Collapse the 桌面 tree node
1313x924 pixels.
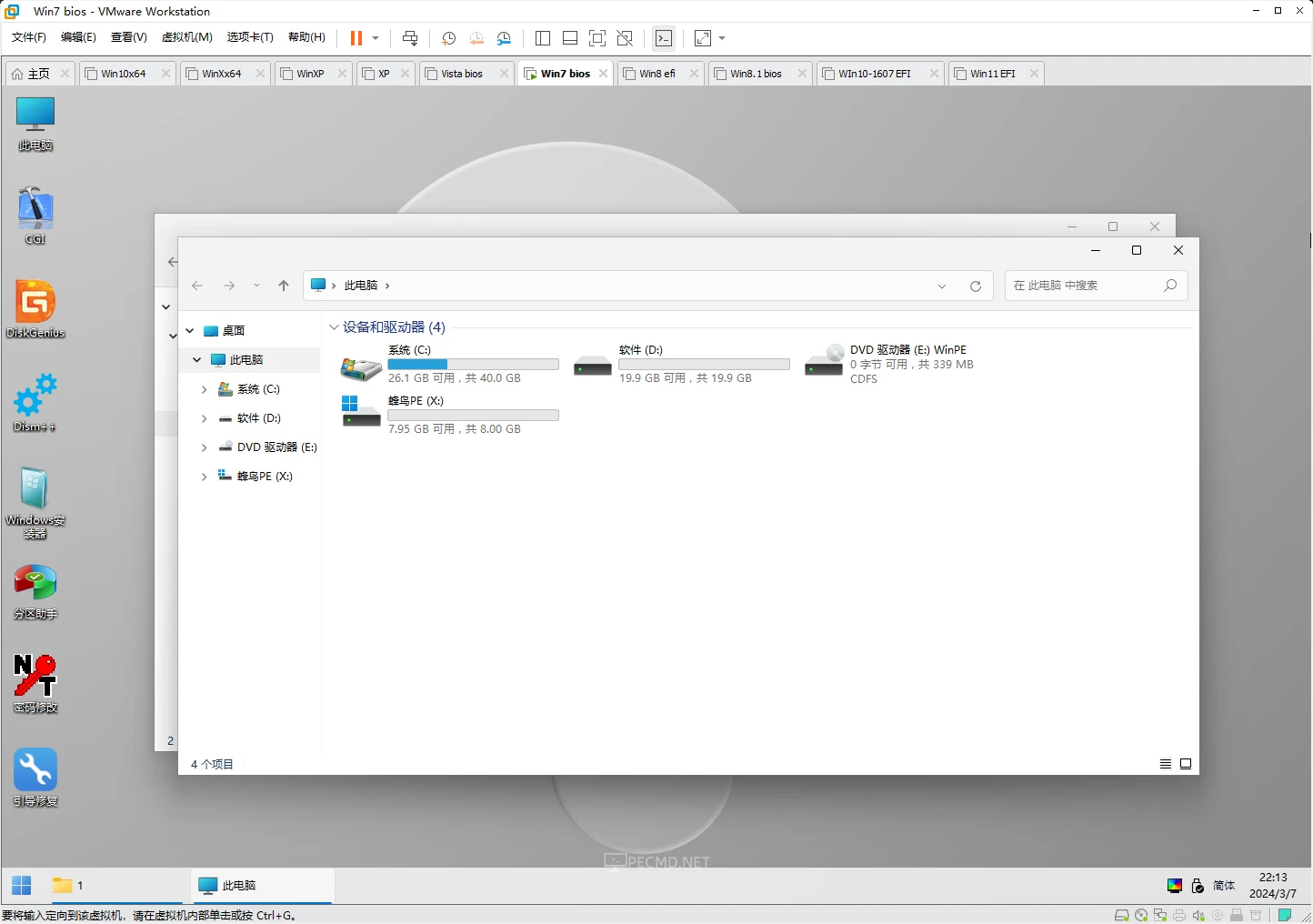pyautogui.click(x=190, y=331)
